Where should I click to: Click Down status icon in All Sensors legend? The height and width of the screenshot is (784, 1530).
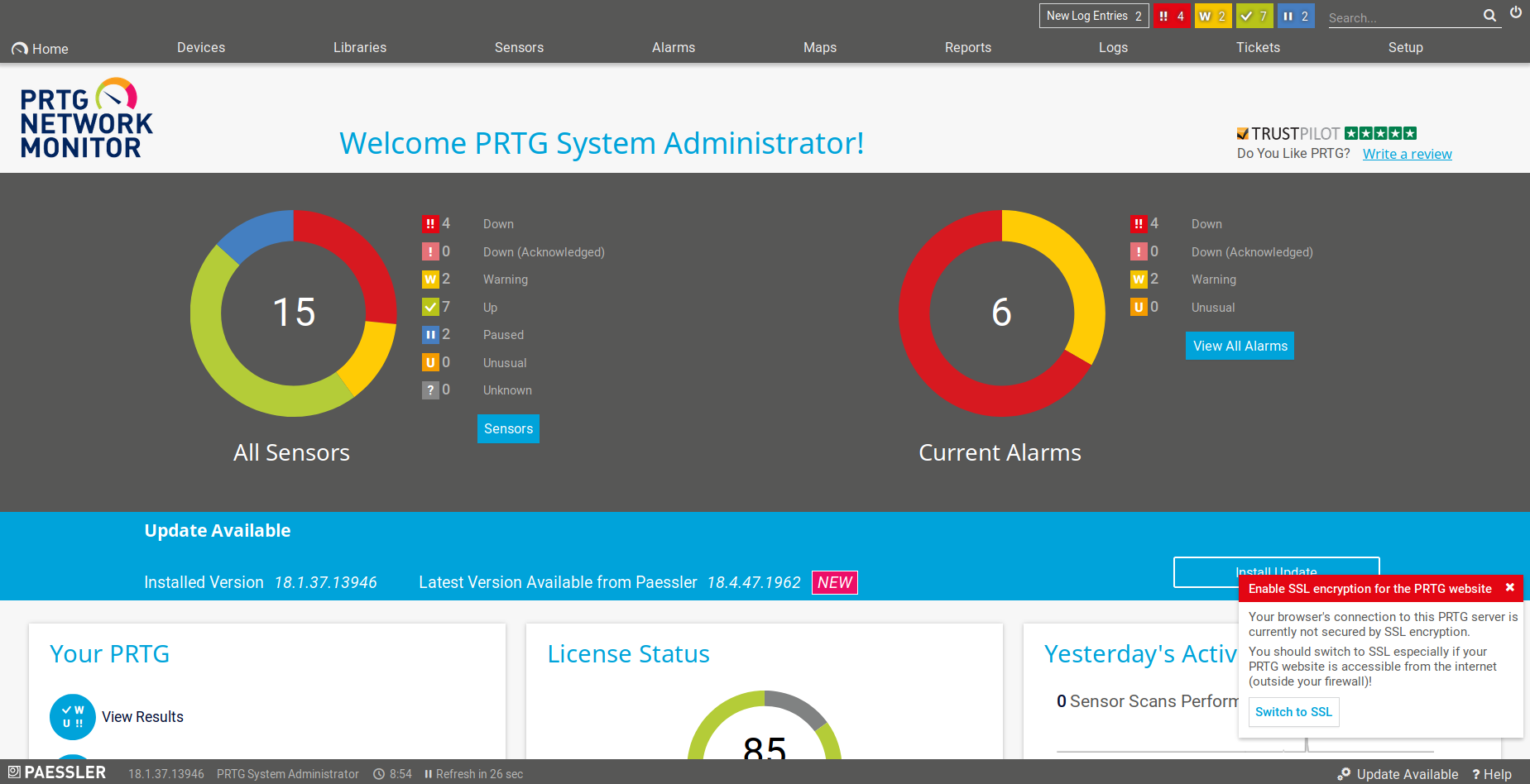[x=430, y=223]
